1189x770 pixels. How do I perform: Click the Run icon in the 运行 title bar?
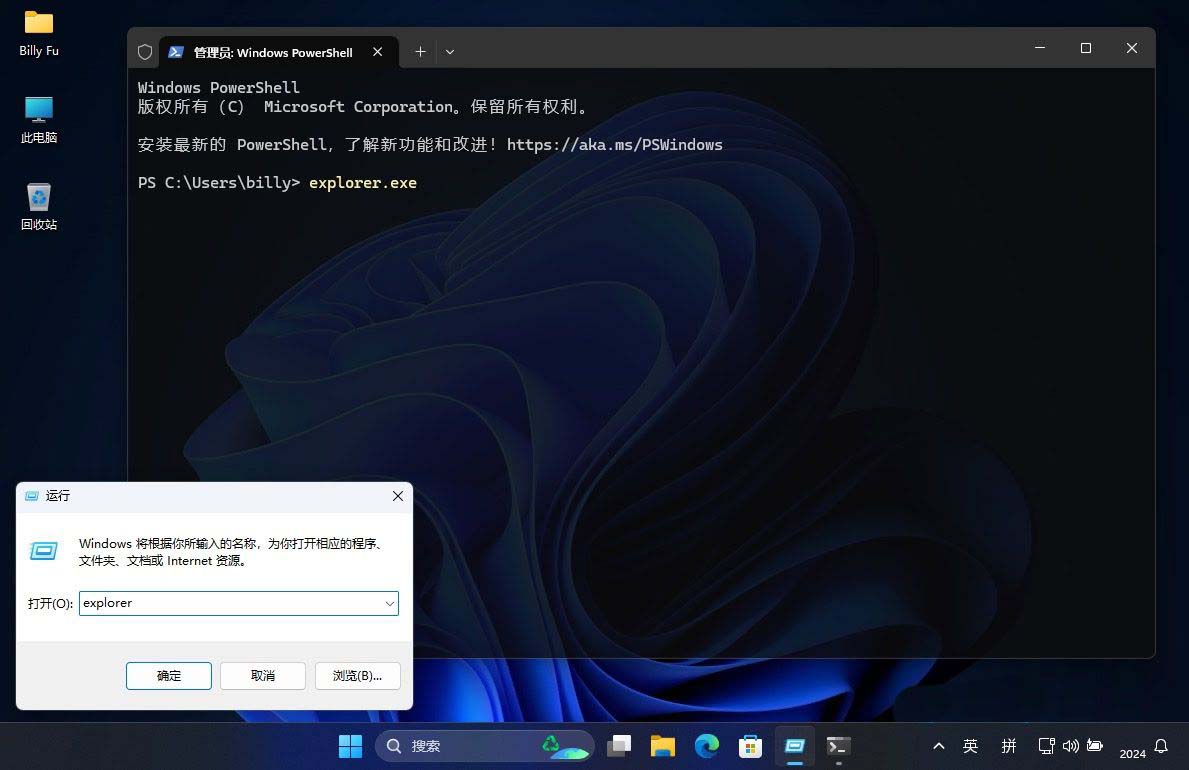(x=32, y=495)
